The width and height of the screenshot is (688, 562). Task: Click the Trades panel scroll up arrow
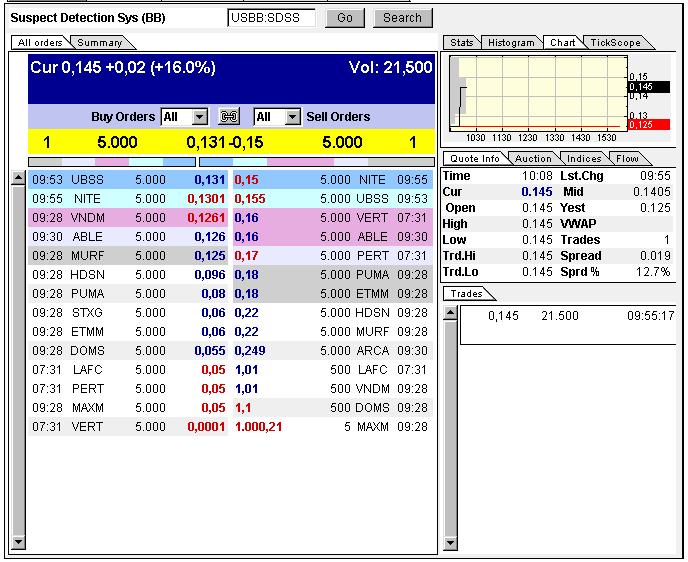click(451, 313)
